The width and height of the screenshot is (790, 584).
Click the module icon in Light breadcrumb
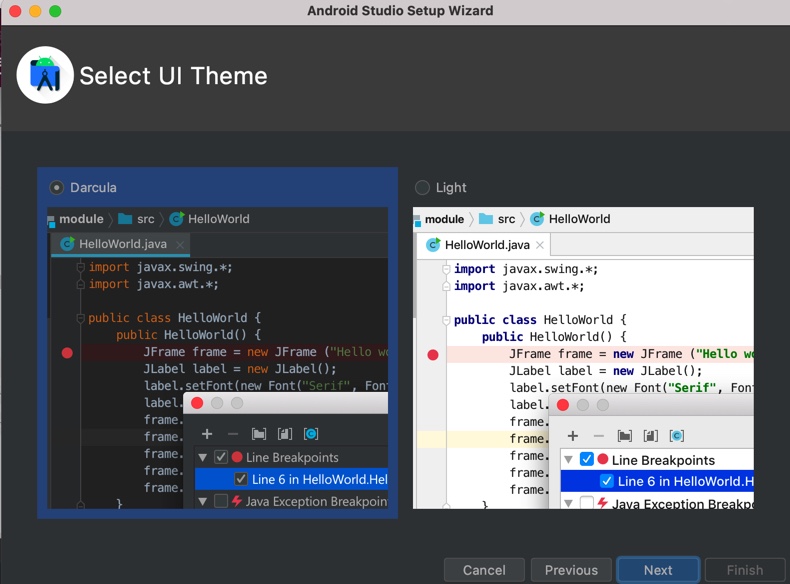point(417,221)
